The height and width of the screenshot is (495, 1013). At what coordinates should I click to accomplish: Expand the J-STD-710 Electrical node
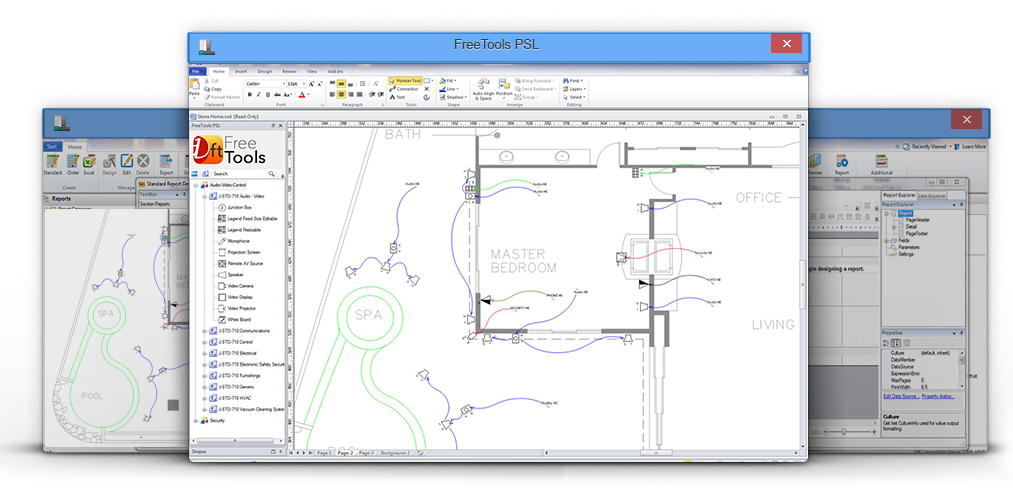204,353
